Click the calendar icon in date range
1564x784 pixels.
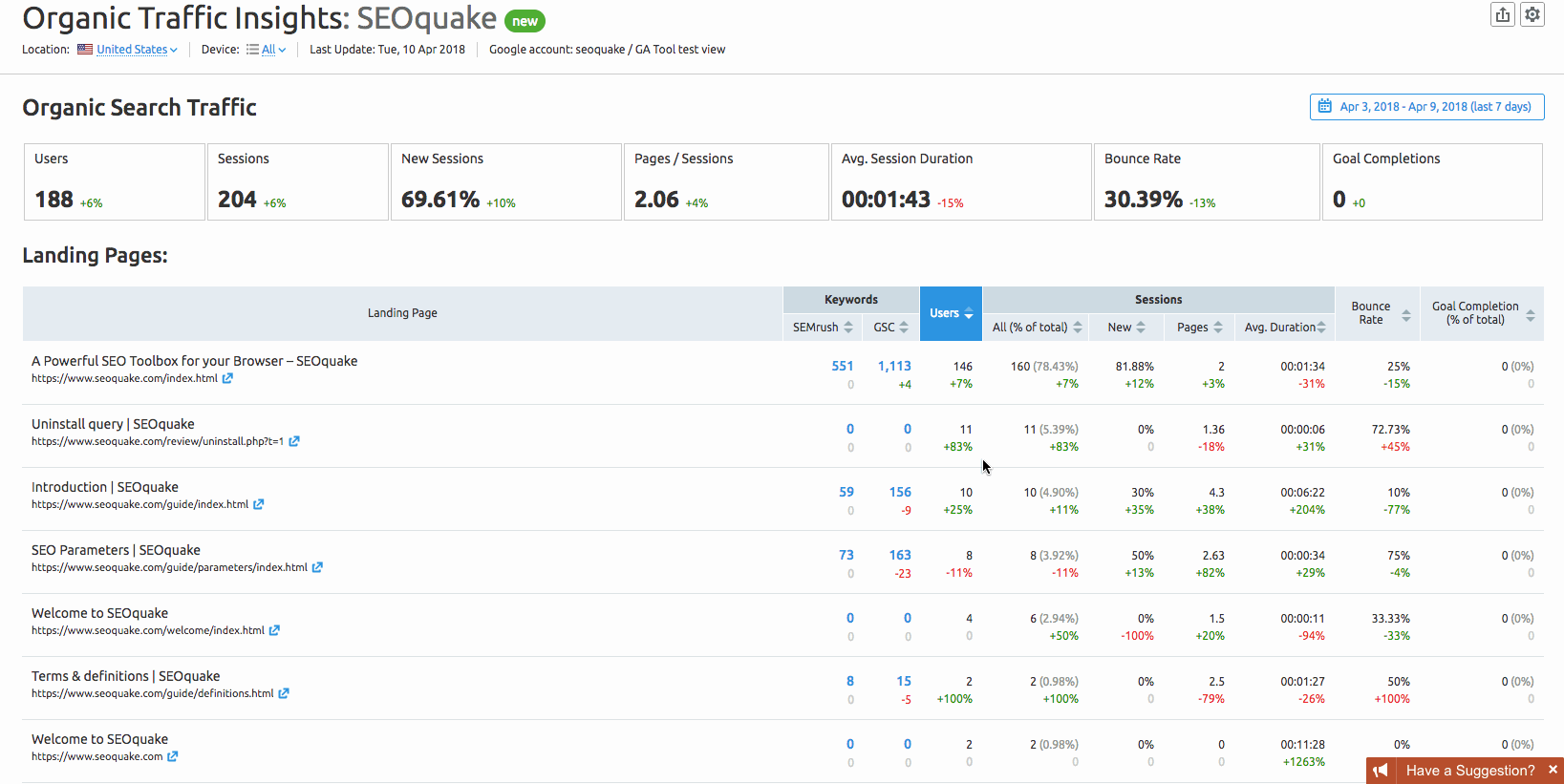[x=1325, y=106]
